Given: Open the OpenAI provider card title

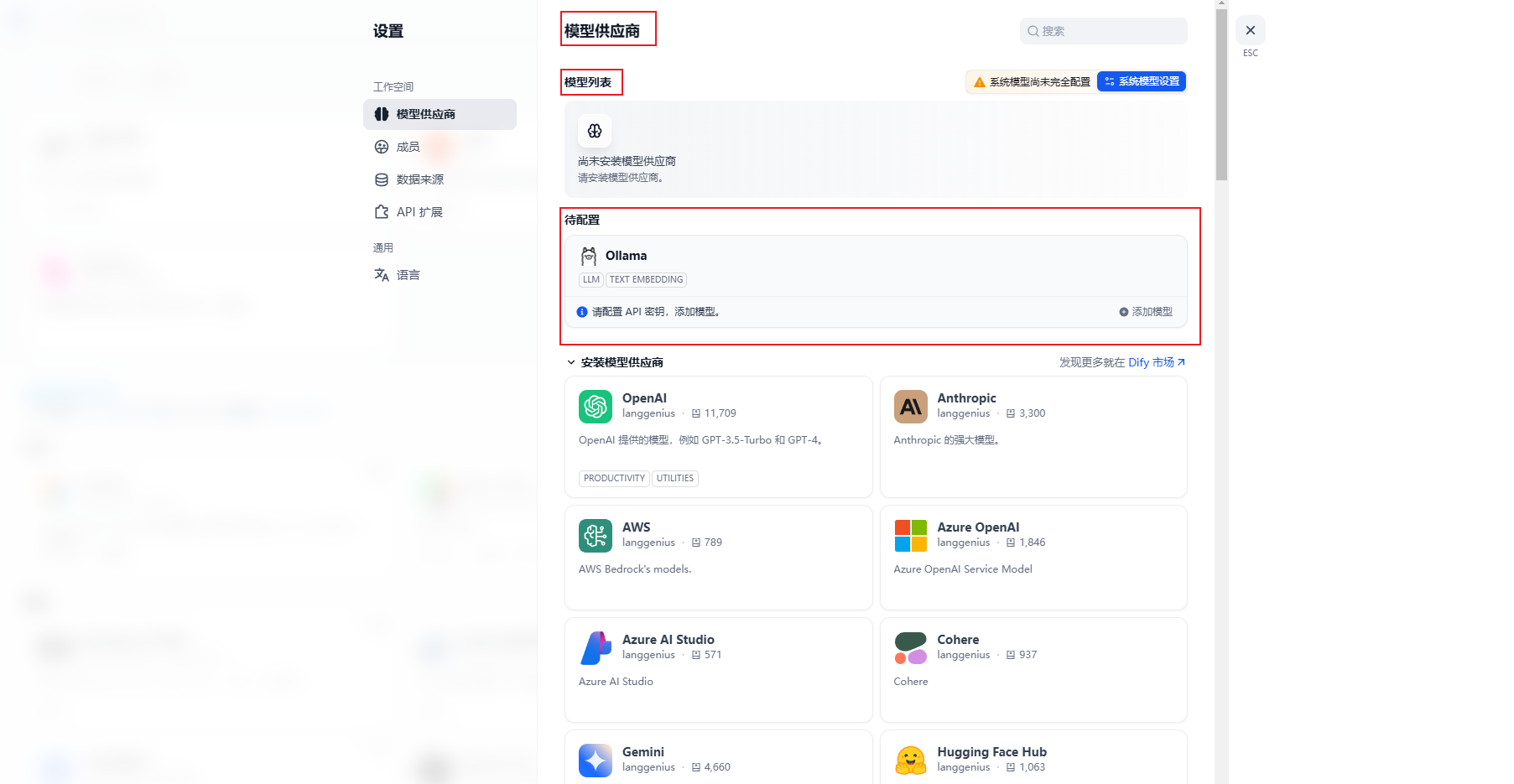Looking at the screenshot, I should tap(644, 398).
